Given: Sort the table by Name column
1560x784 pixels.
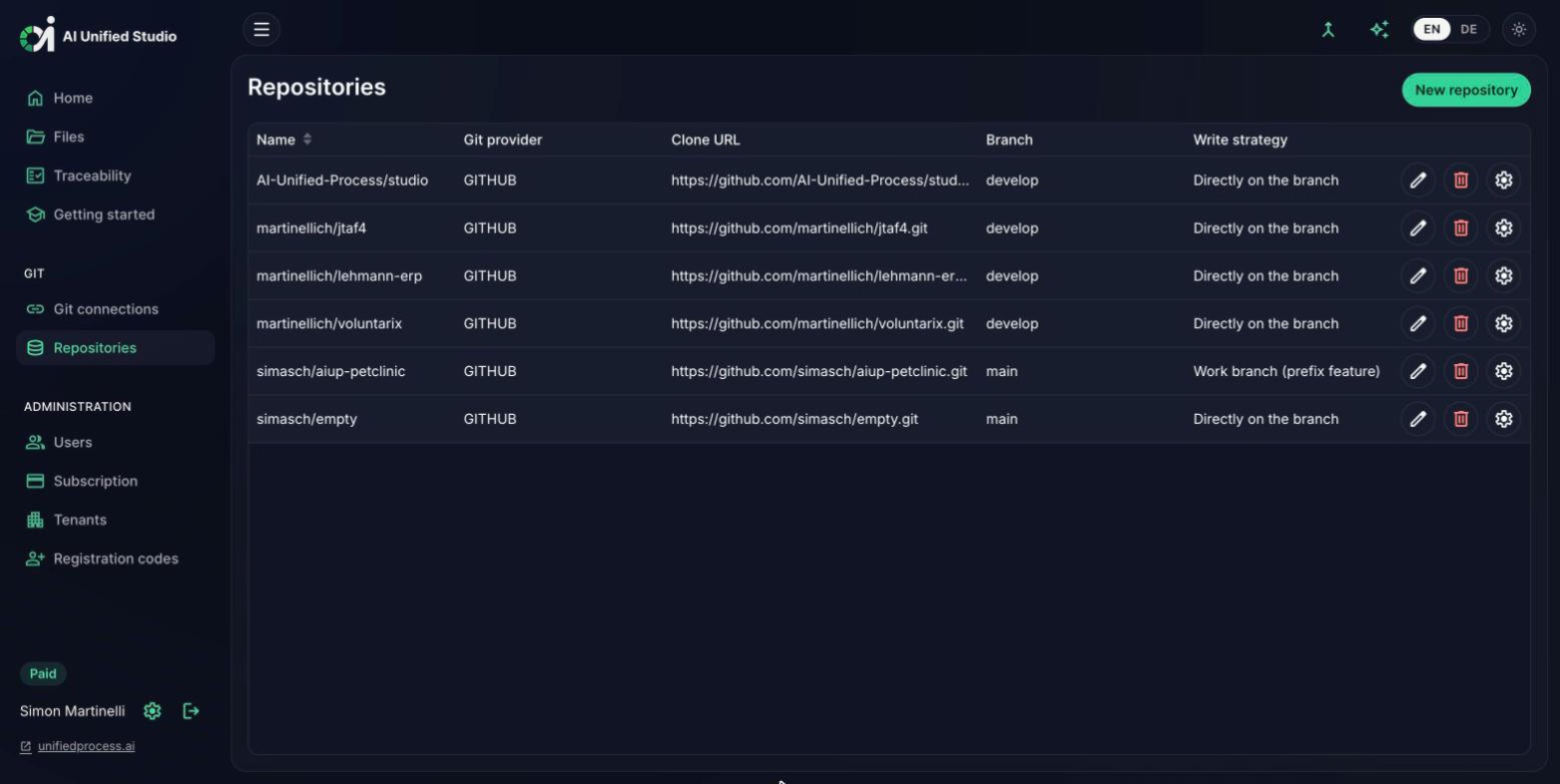Looking at the screenshot, I should point(283,140).
